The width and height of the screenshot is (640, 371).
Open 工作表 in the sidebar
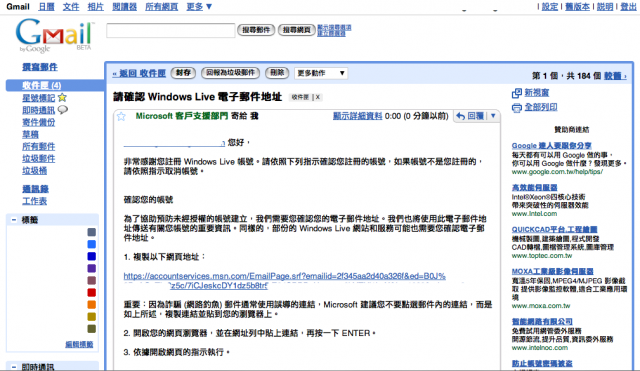[34, 201]
